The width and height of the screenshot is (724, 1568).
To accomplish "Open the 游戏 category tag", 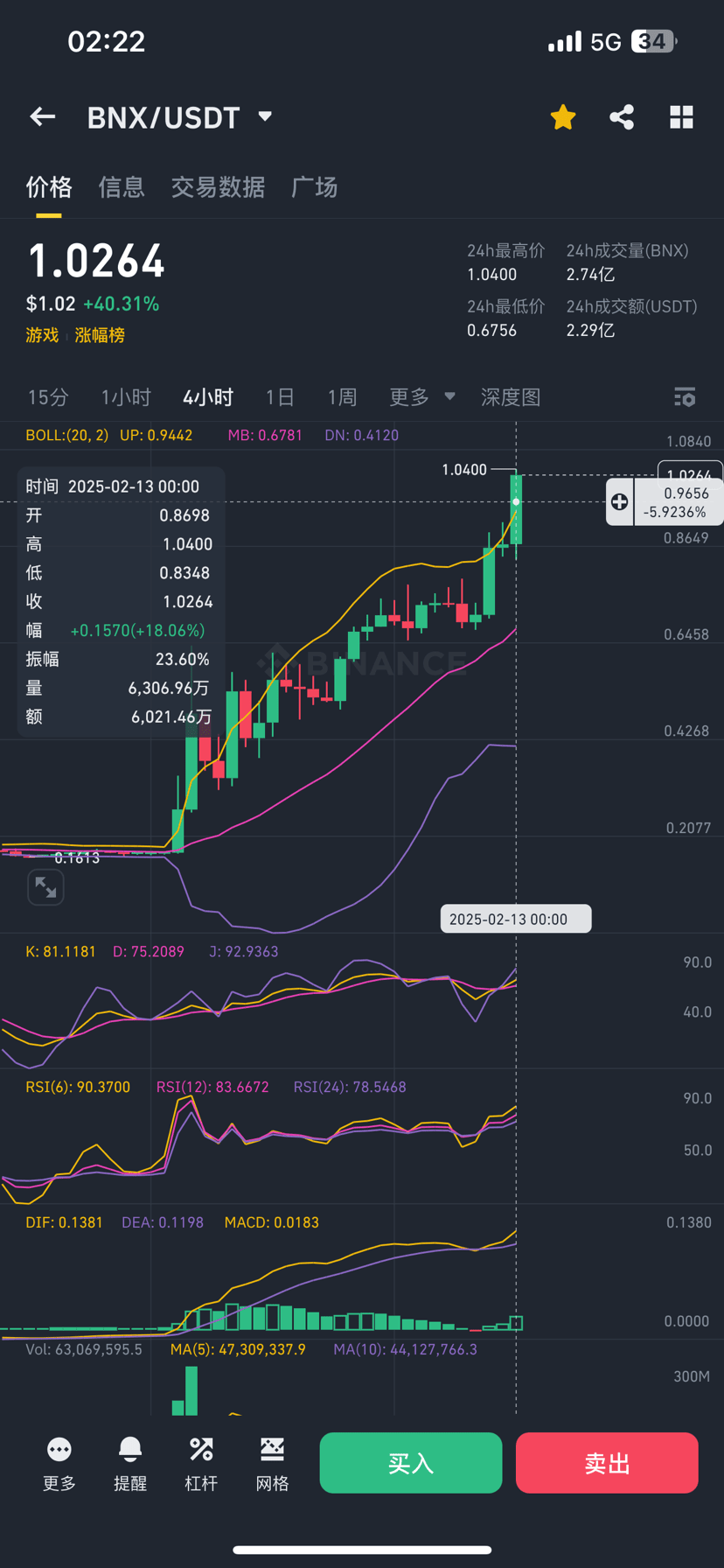I will pos(42,335).
